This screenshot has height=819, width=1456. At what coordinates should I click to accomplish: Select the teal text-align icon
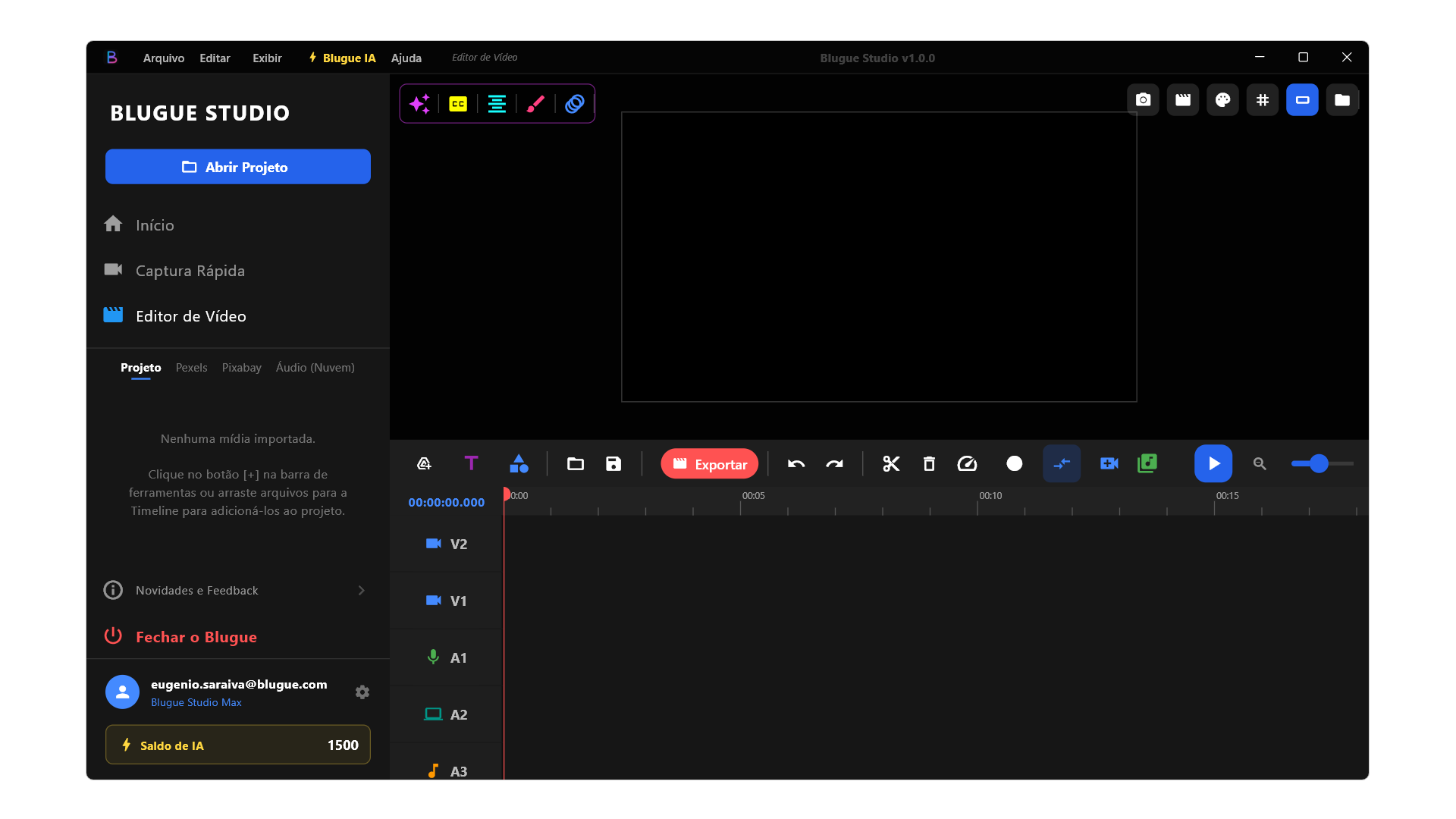point(497,104)
